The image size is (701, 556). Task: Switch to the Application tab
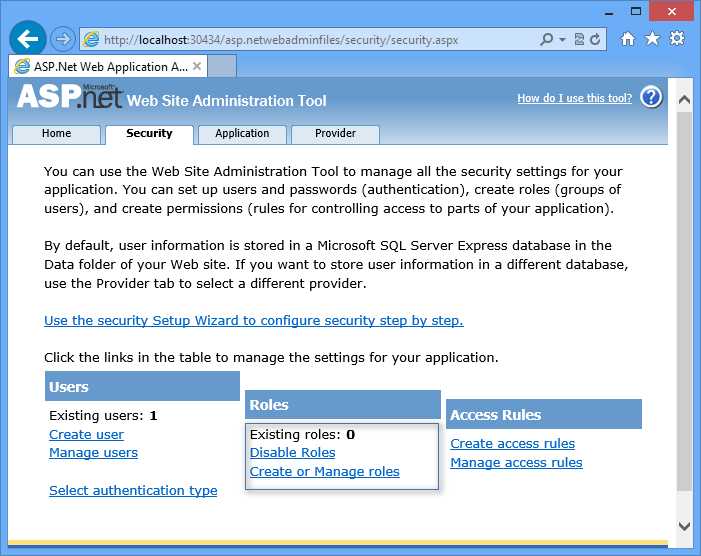point(242,134)
